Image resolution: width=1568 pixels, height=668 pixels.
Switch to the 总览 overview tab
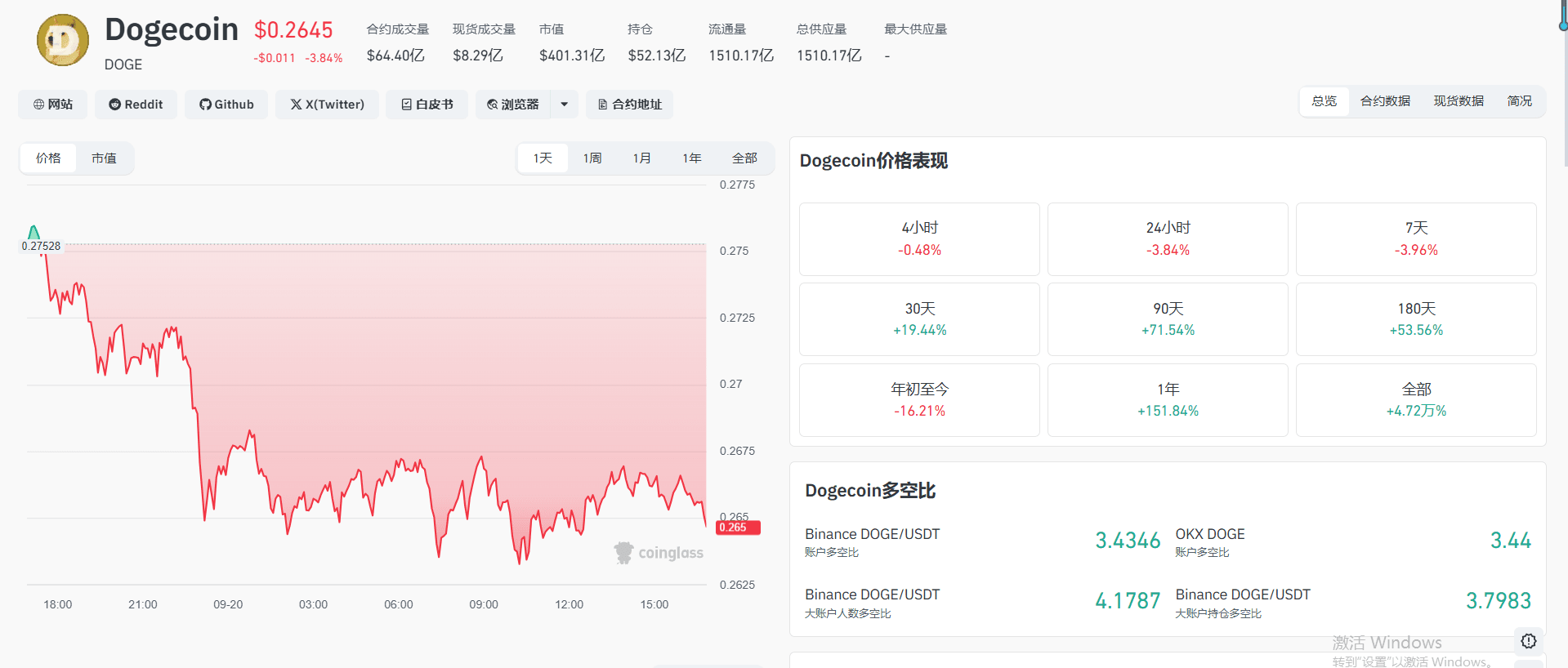(1325, 101)
